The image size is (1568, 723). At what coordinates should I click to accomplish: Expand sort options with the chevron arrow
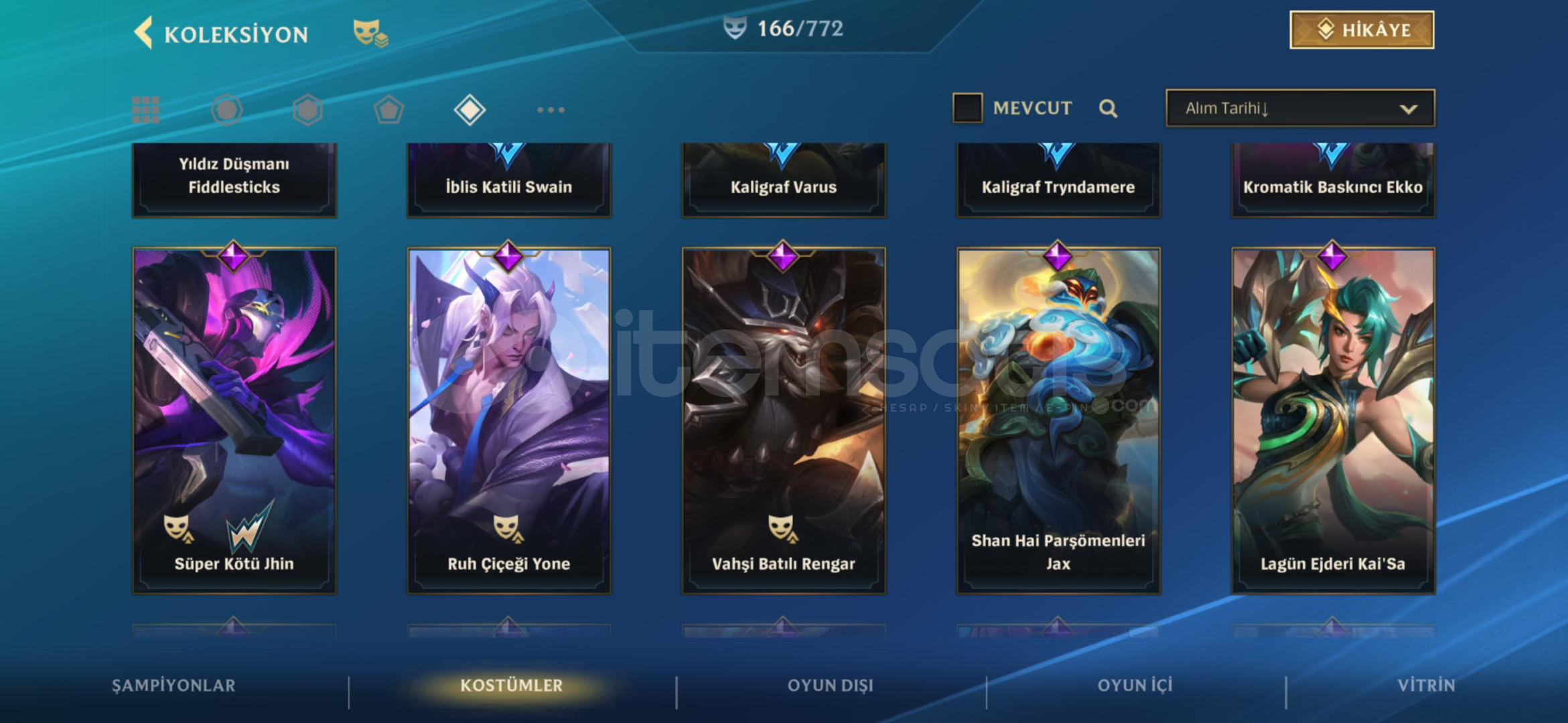click(1409, 109)
